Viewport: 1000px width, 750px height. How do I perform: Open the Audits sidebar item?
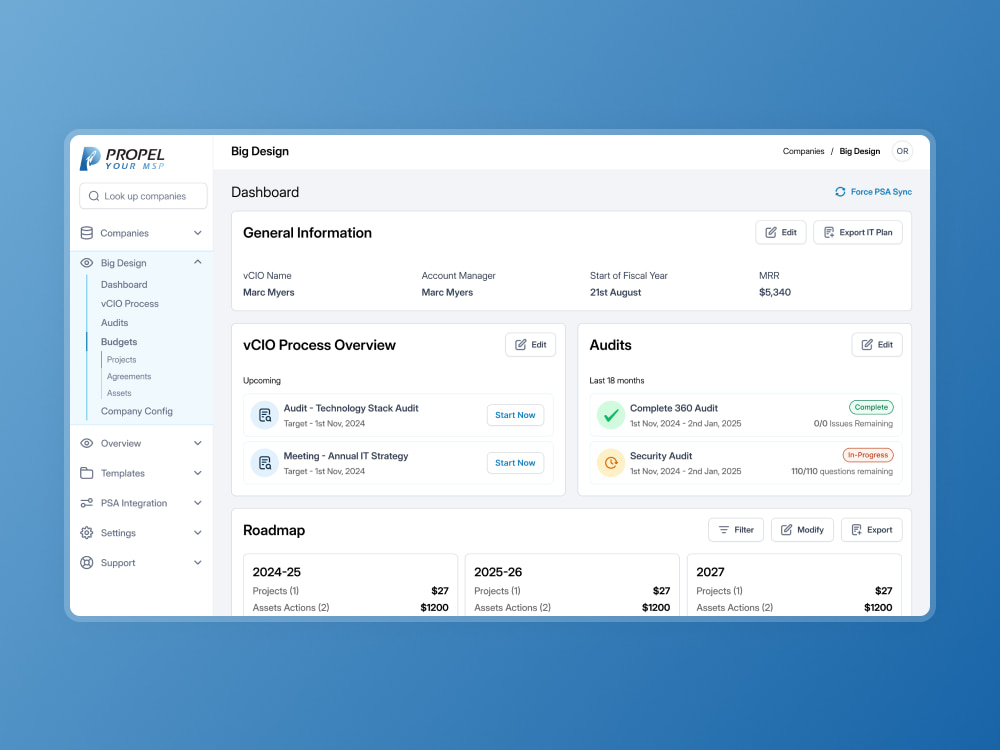[x=114, y=323]
